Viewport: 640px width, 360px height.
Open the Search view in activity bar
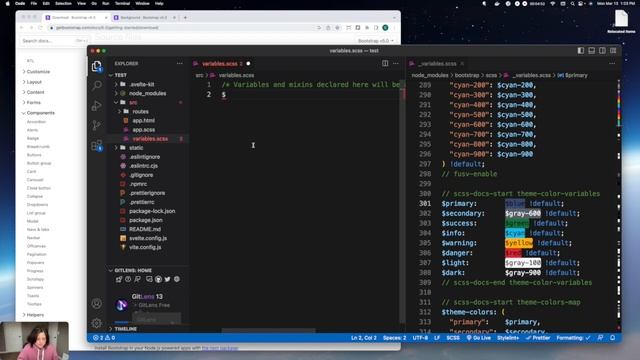pos(97,85)
